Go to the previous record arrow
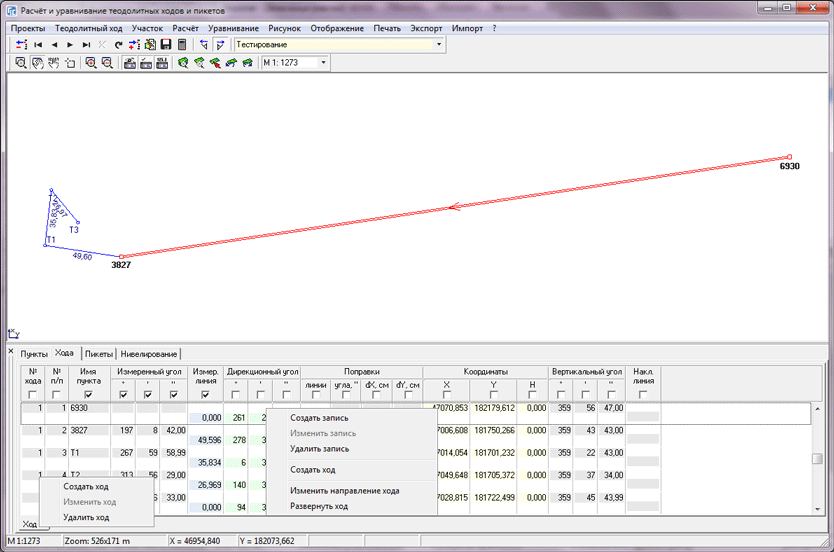 (54, 45)
